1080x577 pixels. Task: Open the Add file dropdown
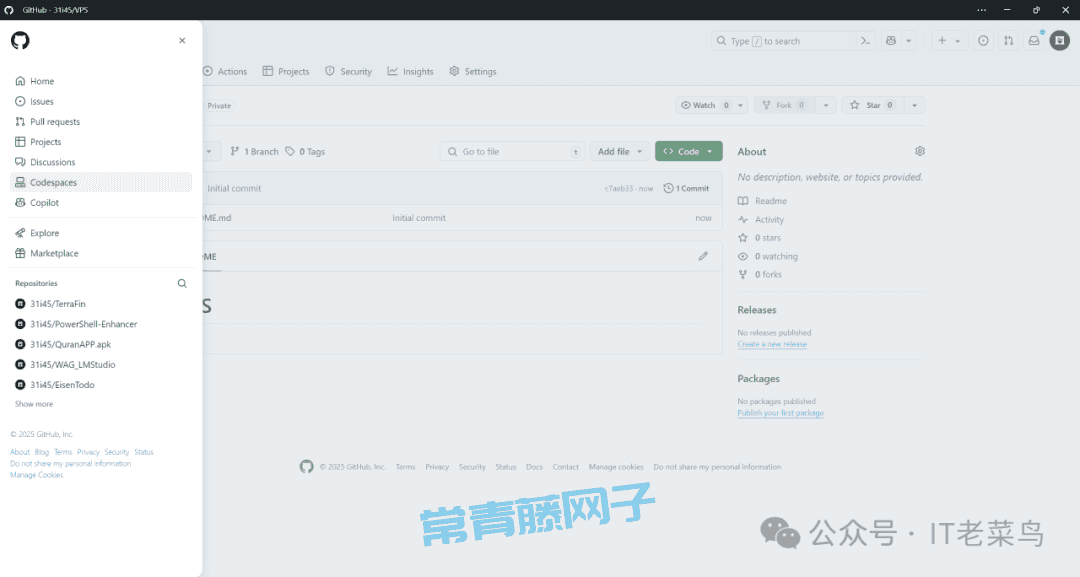click(620, 151)
